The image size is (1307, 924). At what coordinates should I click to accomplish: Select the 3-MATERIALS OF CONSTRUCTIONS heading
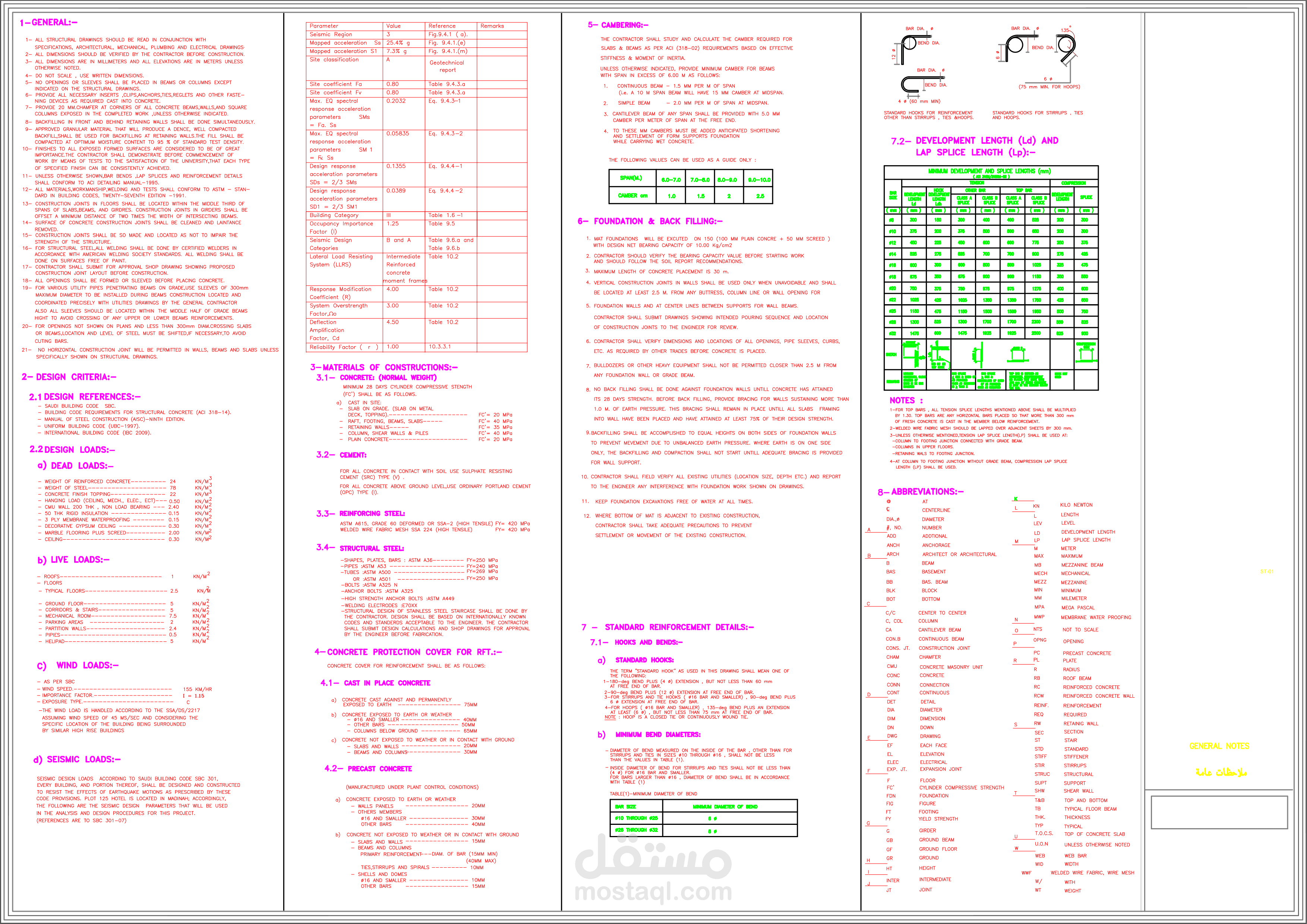click(383, 368)
